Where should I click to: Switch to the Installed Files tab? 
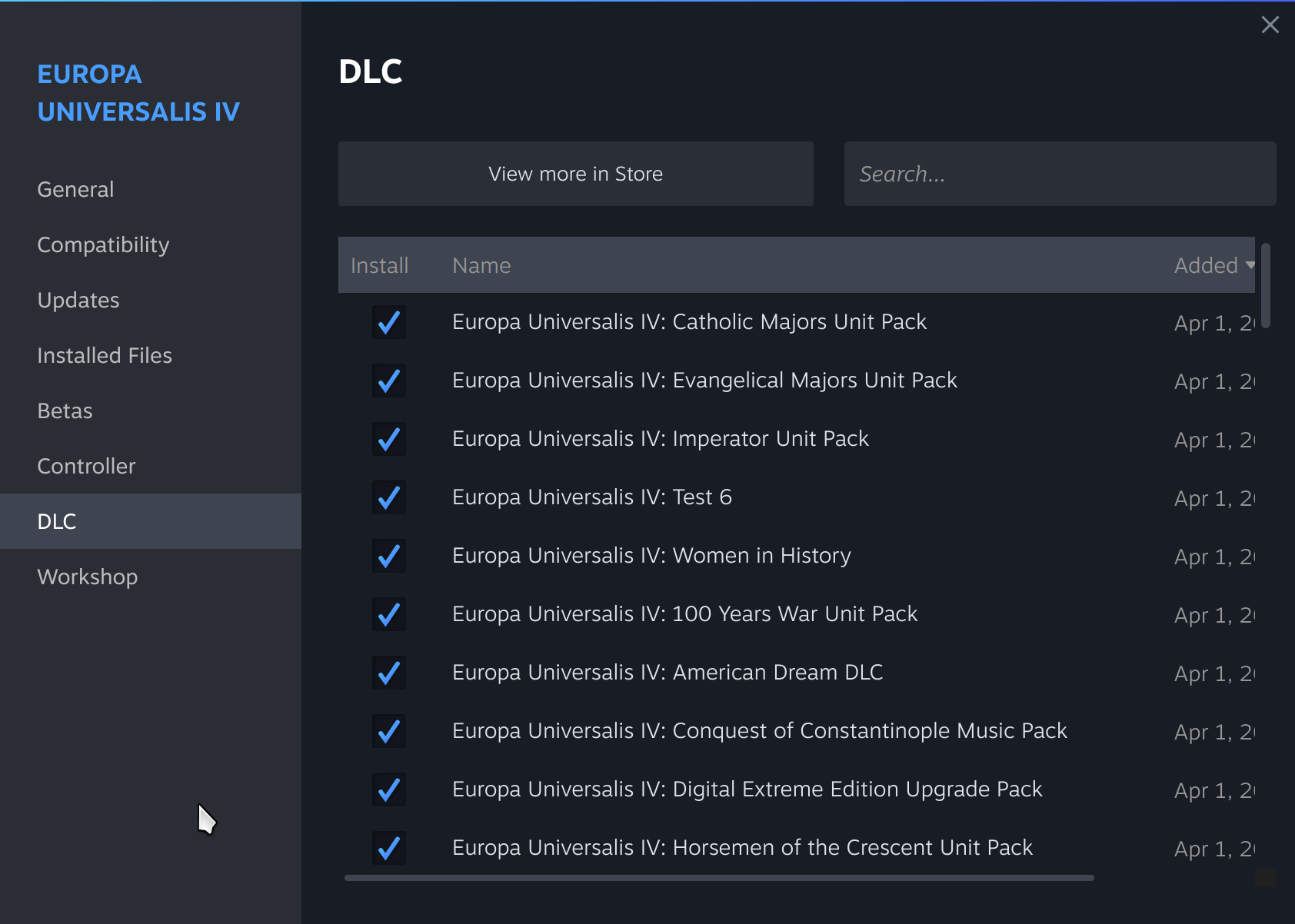point(151,355)
